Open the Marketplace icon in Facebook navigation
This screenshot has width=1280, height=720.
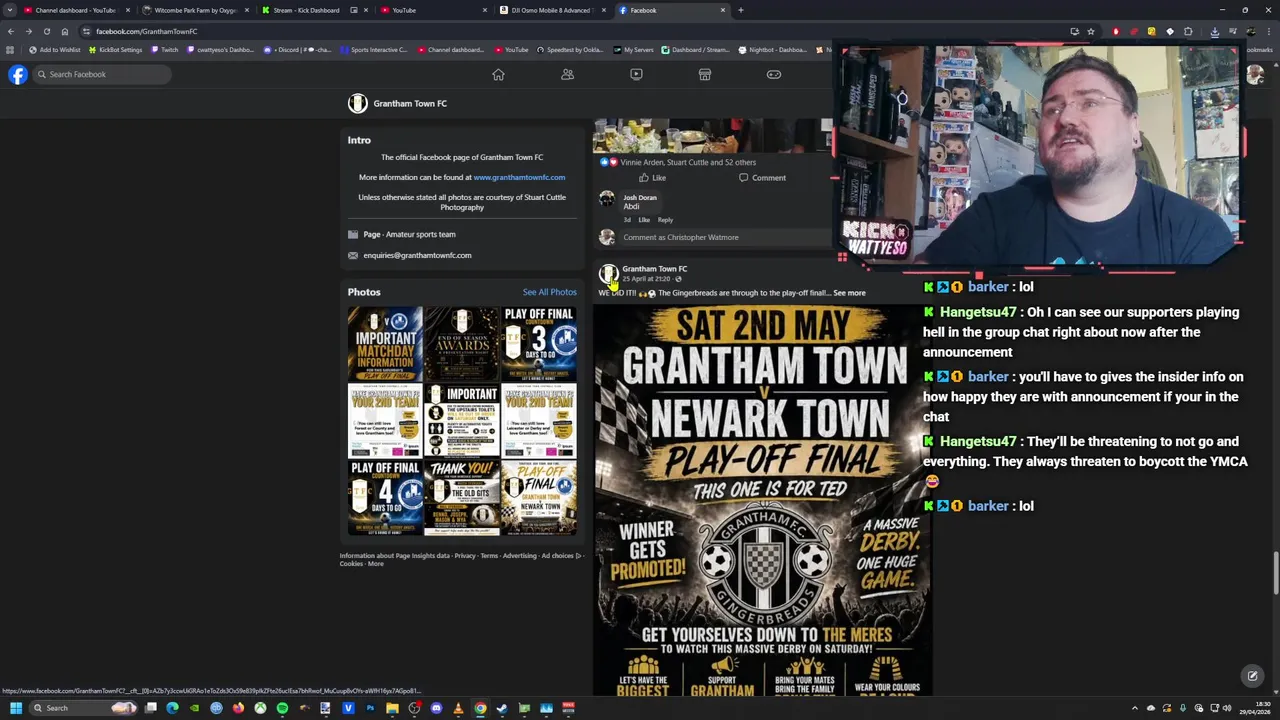coord(705,74)
